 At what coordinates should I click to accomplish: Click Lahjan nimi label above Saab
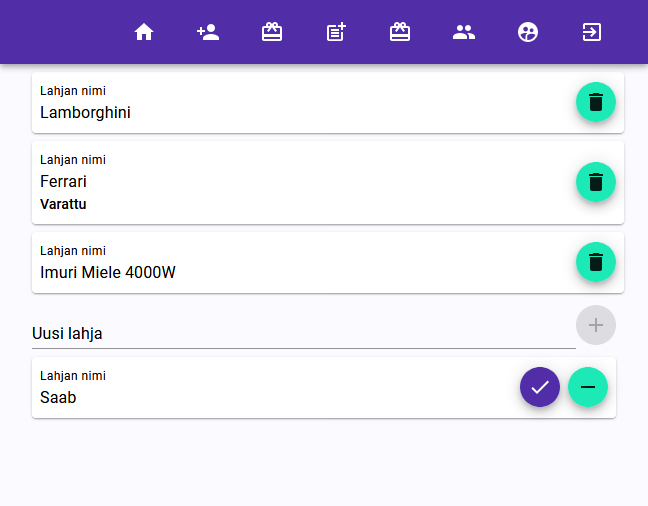(73, 376)
